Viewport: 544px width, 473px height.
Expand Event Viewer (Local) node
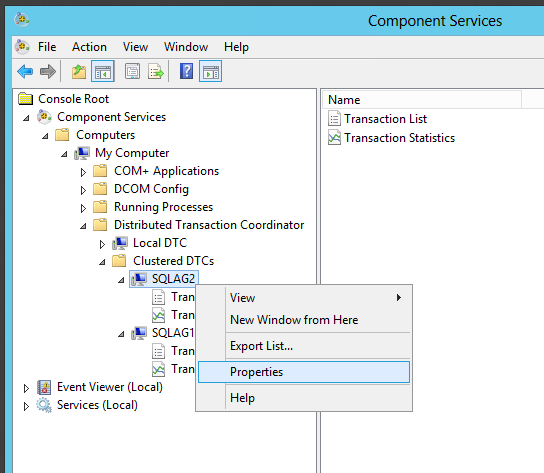tap(26, 388)
